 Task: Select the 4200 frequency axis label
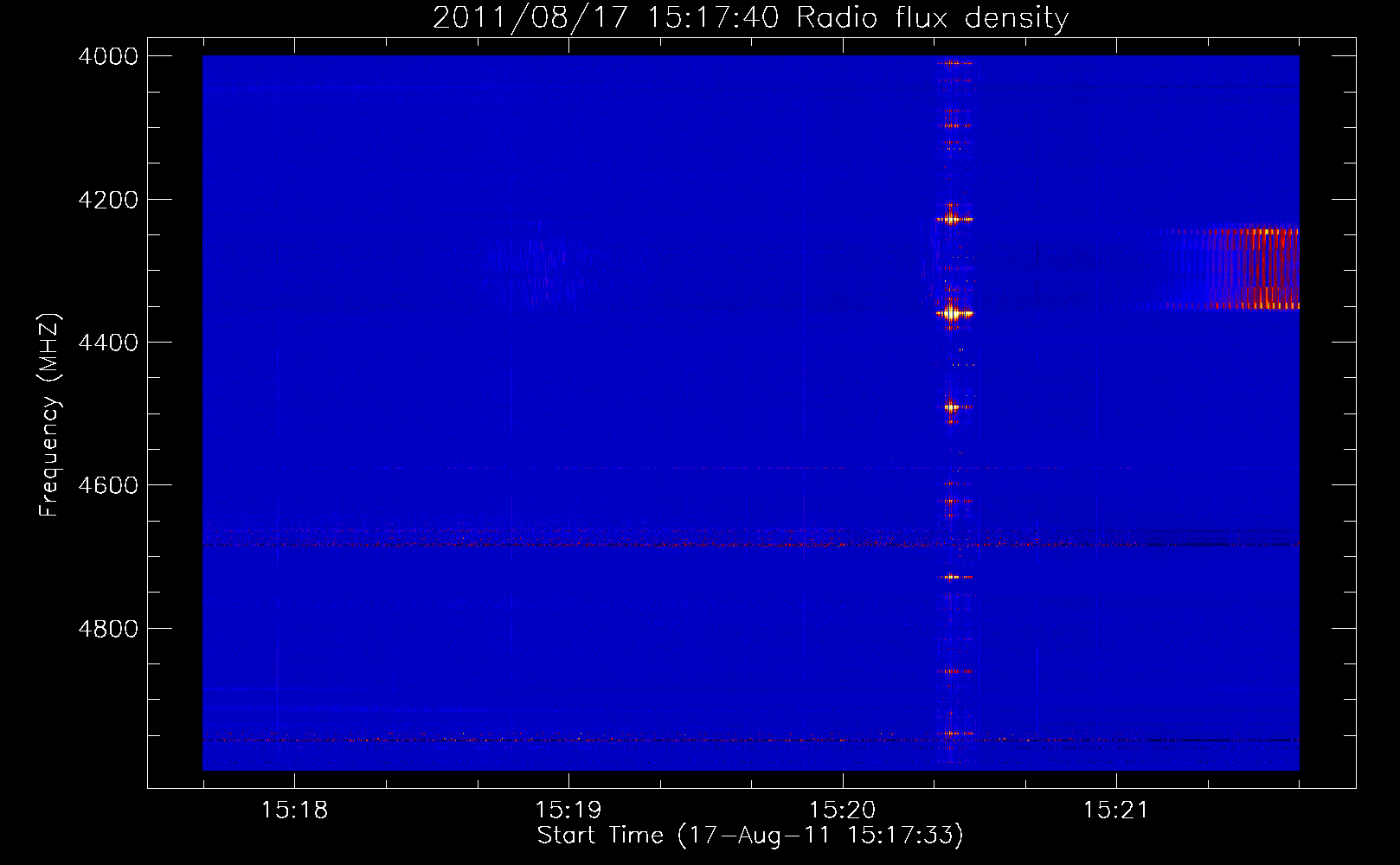[x=108, y=200]
